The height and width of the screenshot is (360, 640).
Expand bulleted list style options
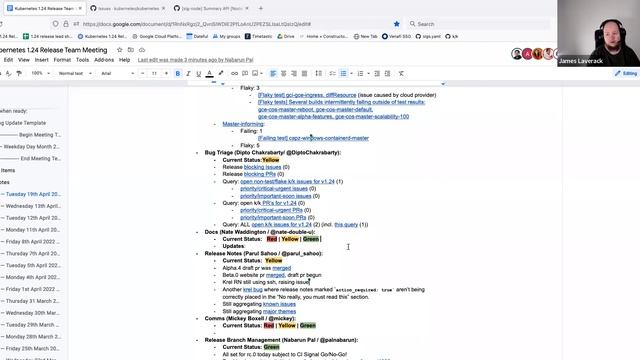click(x=351, y=73)
